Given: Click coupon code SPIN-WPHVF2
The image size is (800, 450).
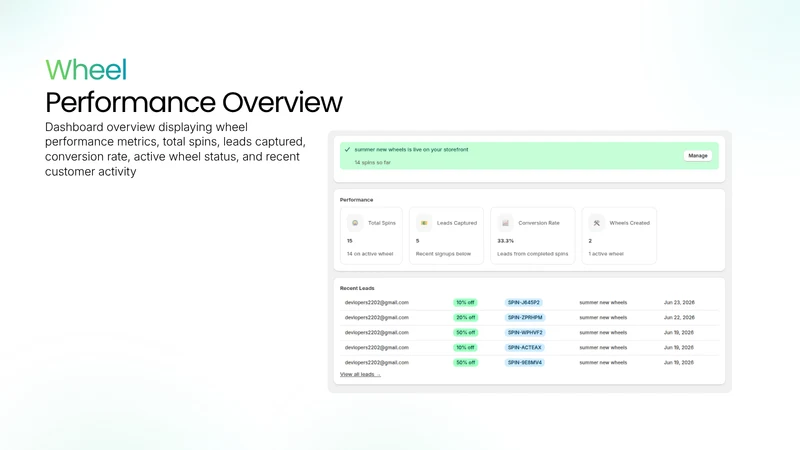Looking at the screenshot, I should [525, 333].
